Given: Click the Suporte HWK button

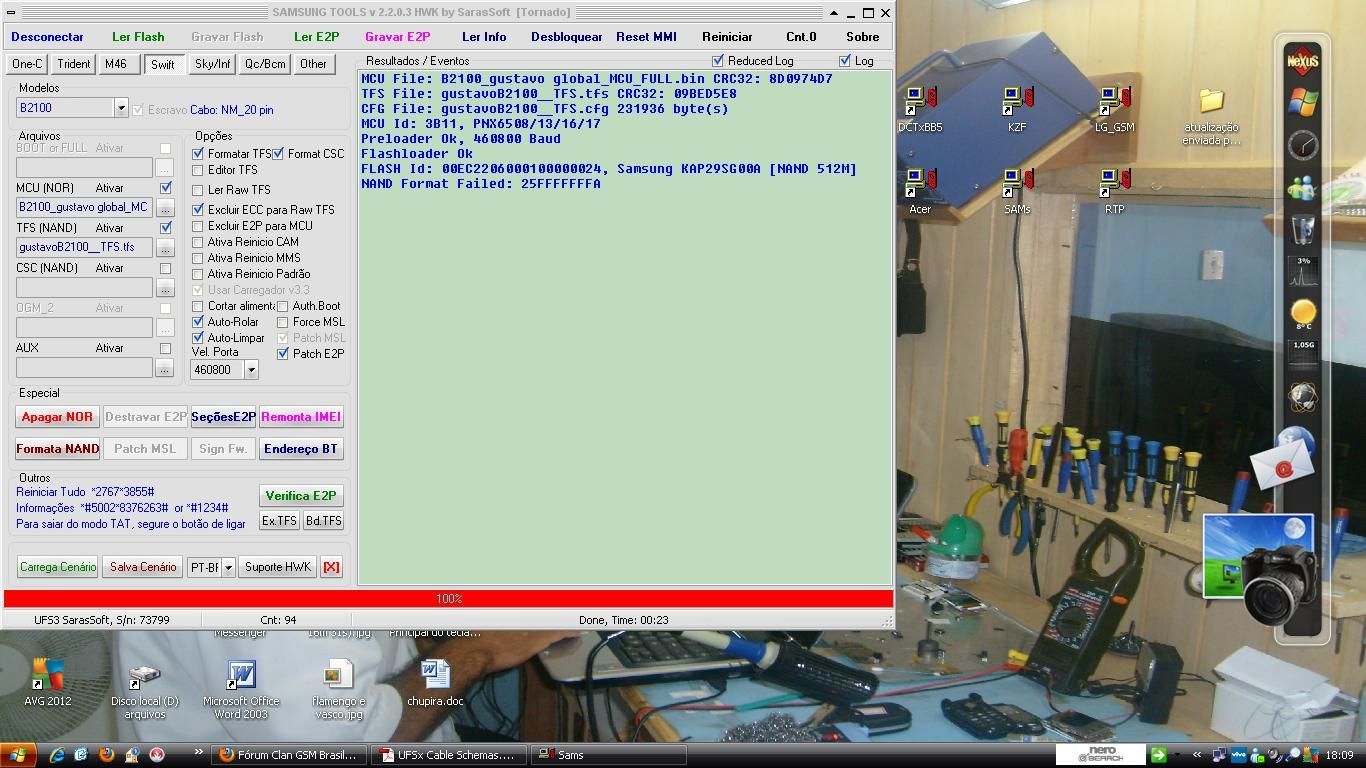Looking at the screenshot, I should [278, 567].
